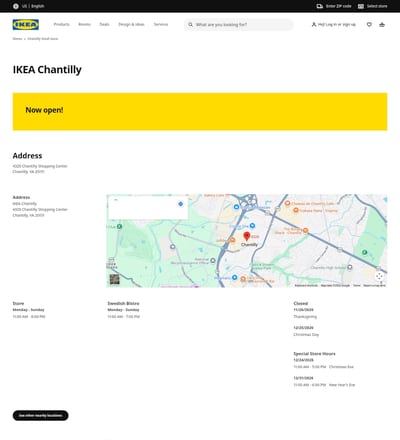
Task: Click the blue directions diamond icon on map
Action: [180, 204]
